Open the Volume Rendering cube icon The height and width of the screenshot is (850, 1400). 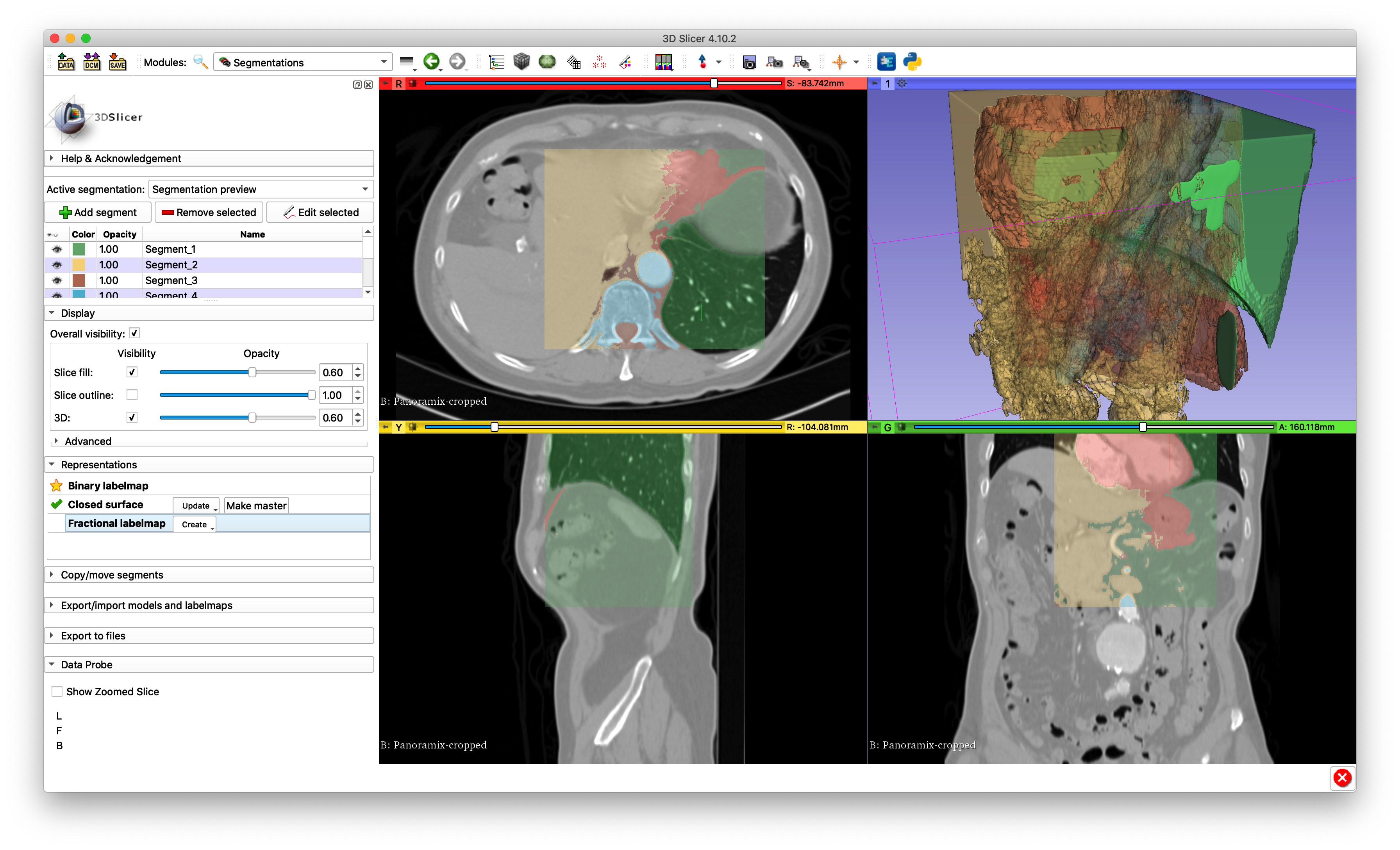[521, 62]
